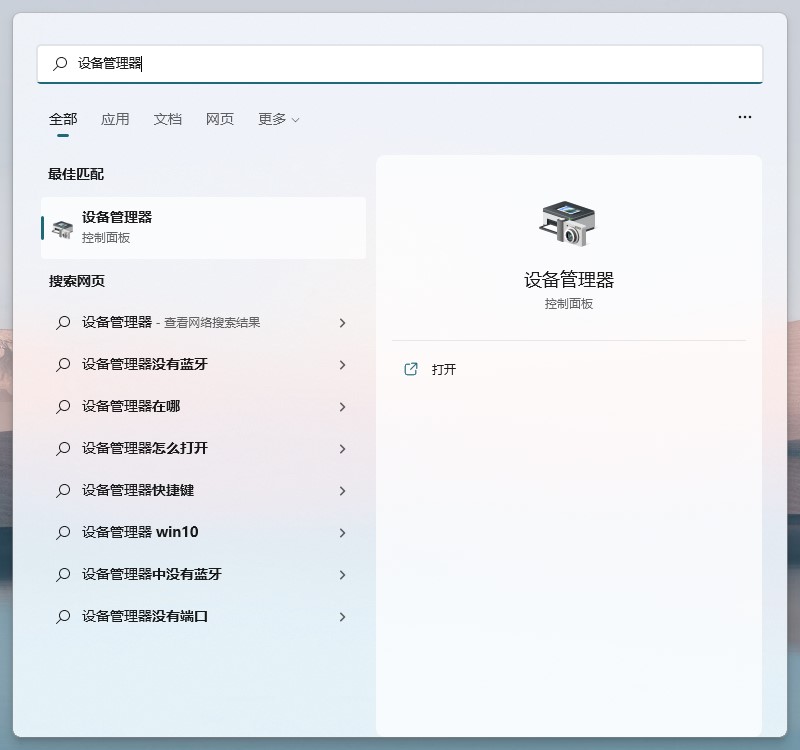Click the magnifier icon beside 设备管理器 win10
Image resolution: width=800 pixels, height=750 pixels.
coord(63,533)
